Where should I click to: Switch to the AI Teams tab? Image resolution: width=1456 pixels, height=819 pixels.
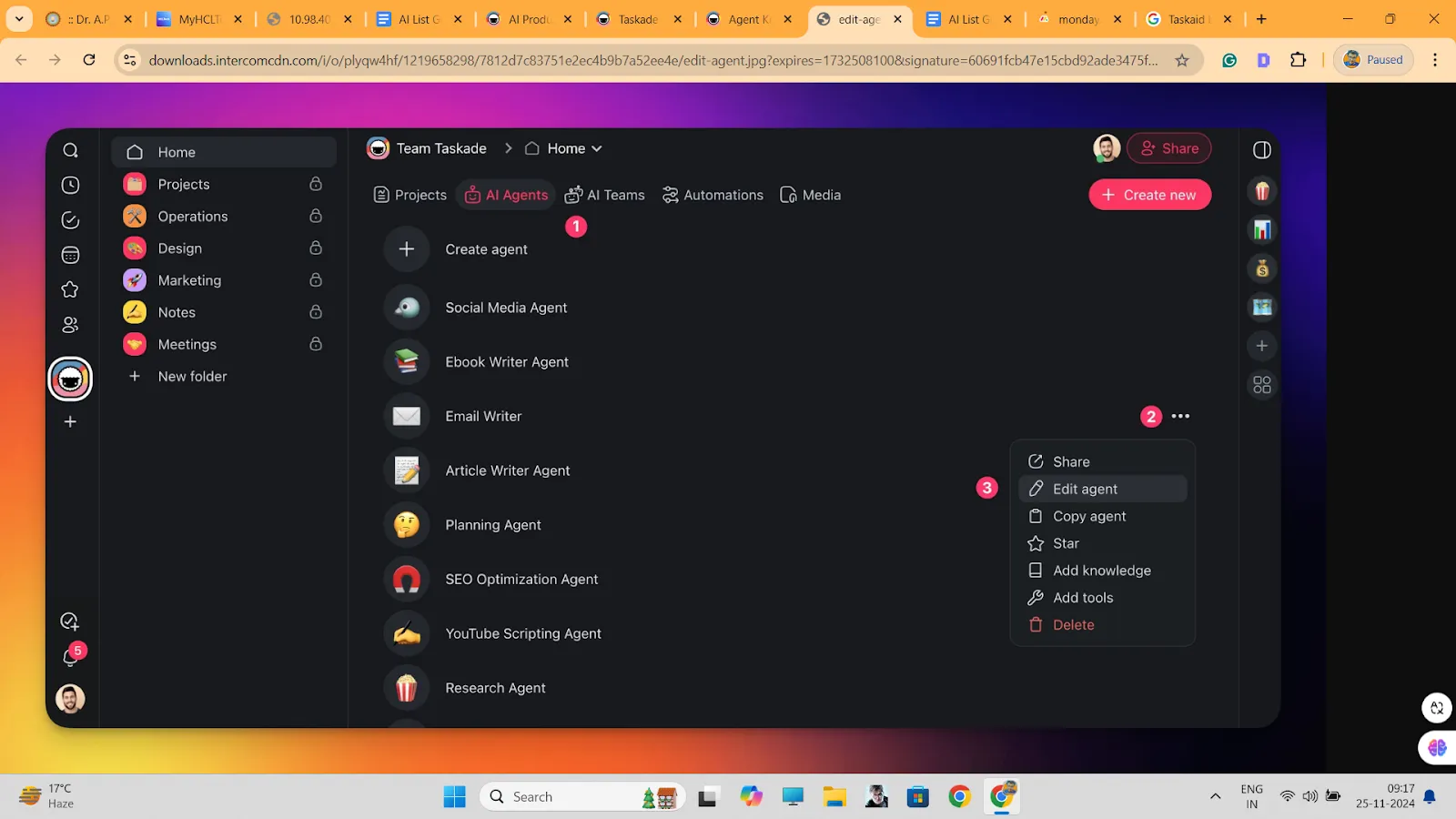(605, 195)
